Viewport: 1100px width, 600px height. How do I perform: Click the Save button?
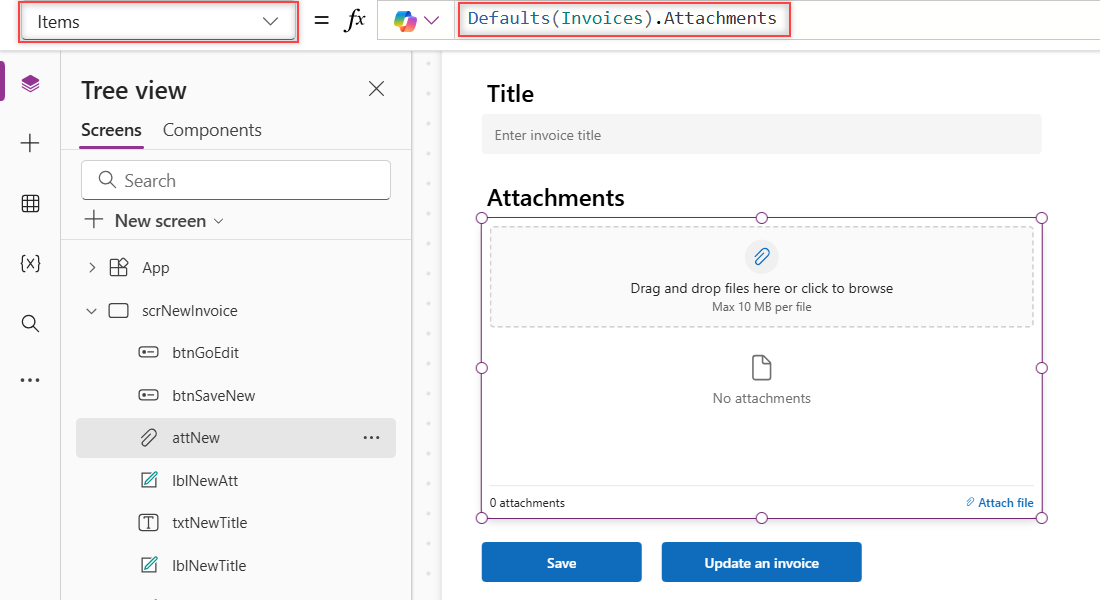point(561,562)
